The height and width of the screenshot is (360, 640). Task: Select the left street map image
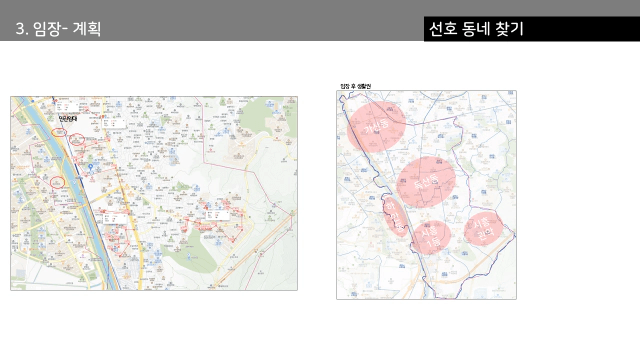pos(154,193)
